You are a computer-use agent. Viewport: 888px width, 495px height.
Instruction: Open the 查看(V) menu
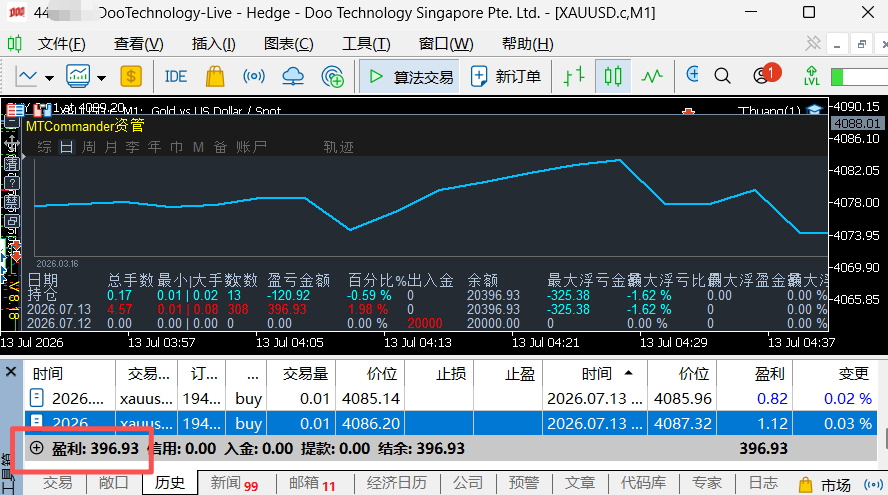point(139,44)
